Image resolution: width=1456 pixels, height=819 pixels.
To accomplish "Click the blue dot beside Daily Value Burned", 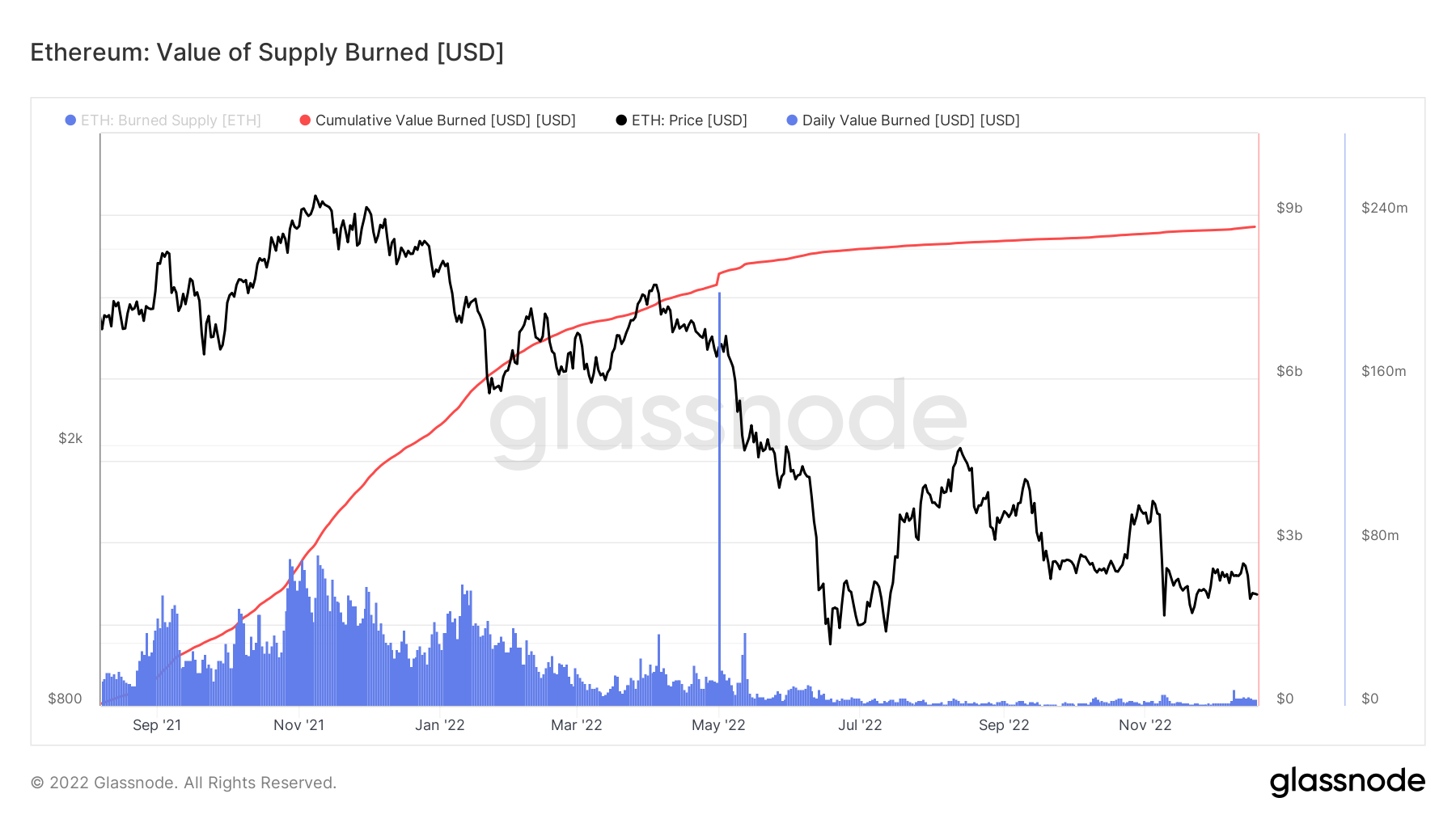I will click(x=792, y=120).
